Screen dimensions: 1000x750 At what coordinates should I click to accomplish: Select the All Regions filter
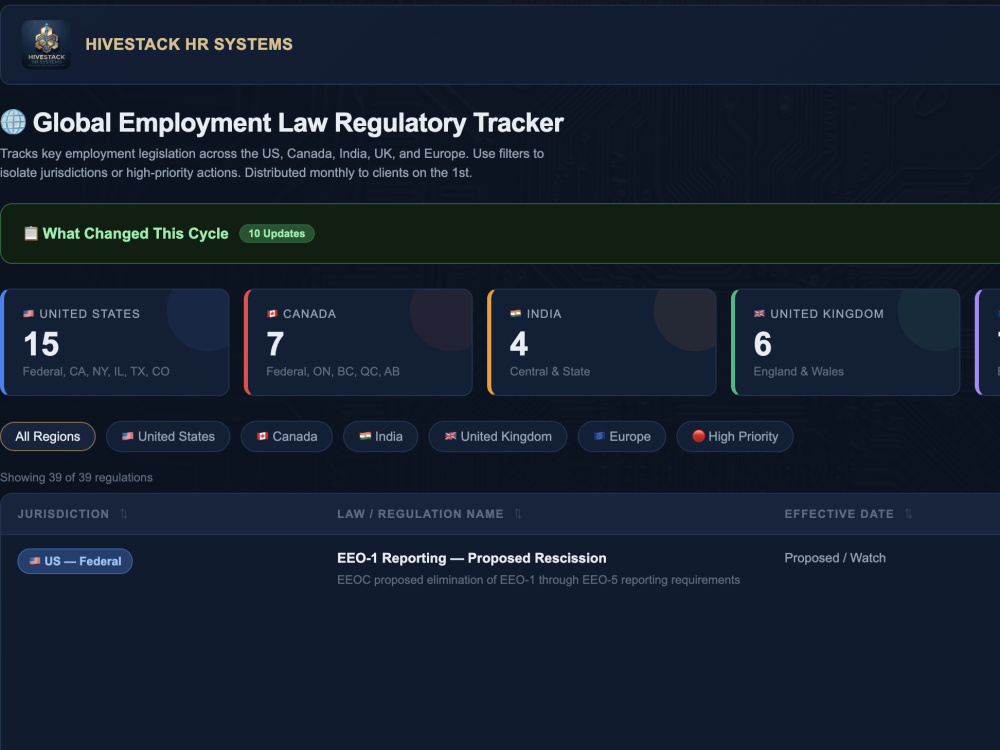tap(48, 437)
